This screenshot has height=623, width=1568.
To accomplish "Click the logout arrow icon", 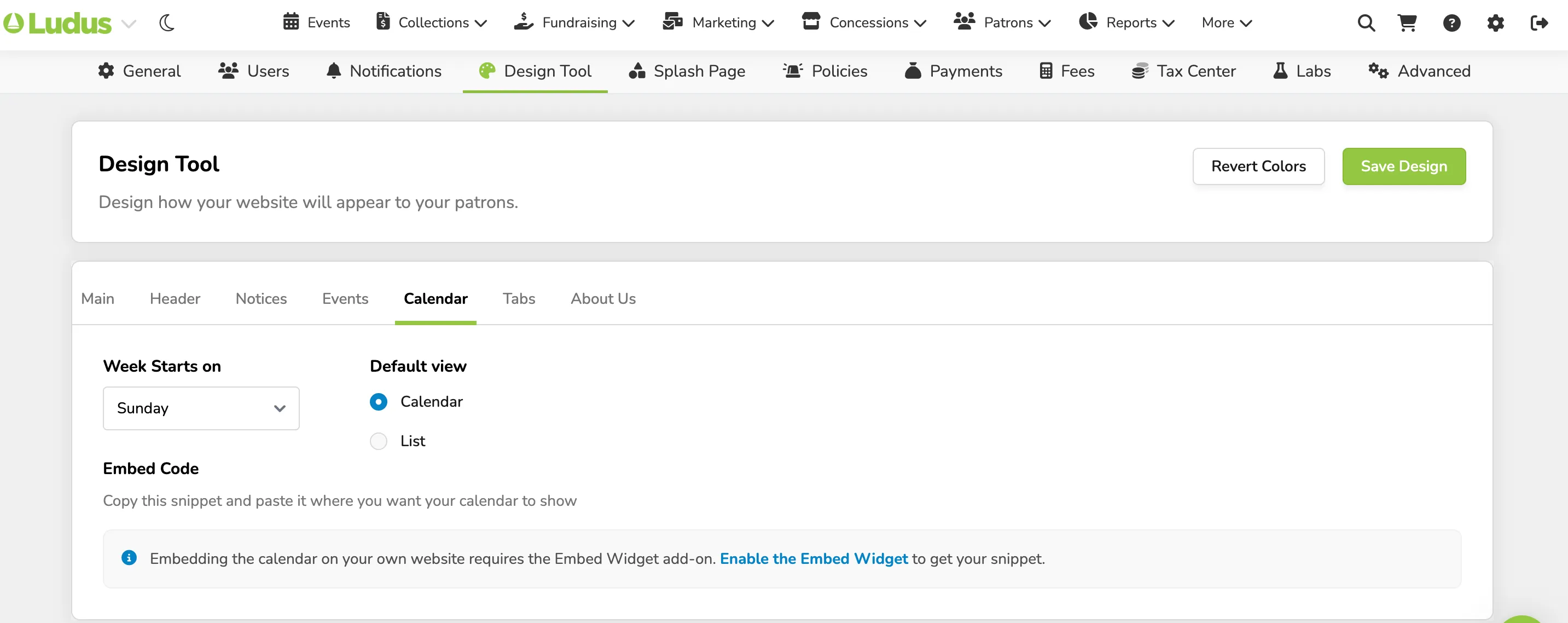I will click(1539, 23).
